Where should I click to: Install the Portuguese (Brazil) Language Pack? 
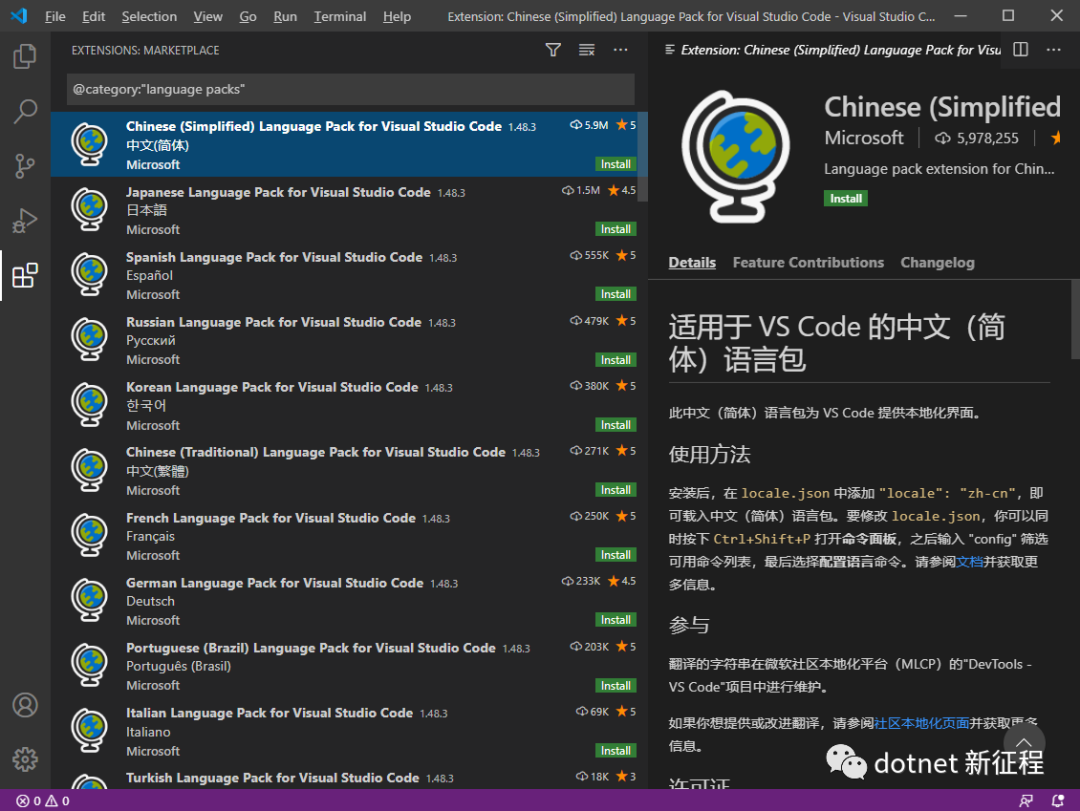pyautogui.click(x=616, y=686)
